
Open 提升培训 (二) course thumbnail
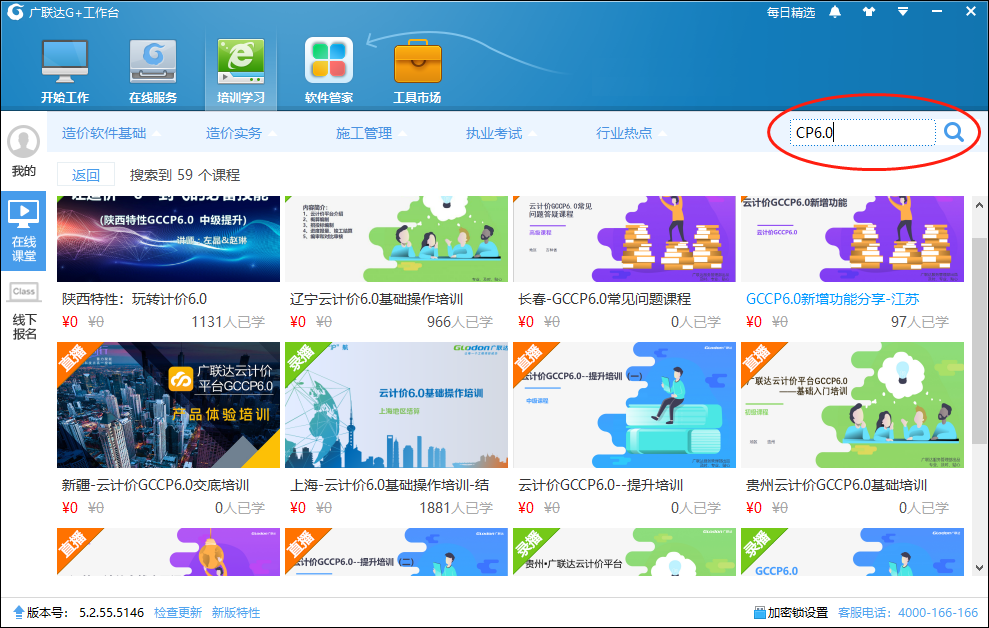point(396,552)
